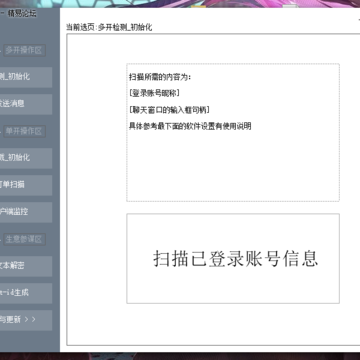
Task: Click the 精易论坛 title text
Action: click(x=21, y=14)
